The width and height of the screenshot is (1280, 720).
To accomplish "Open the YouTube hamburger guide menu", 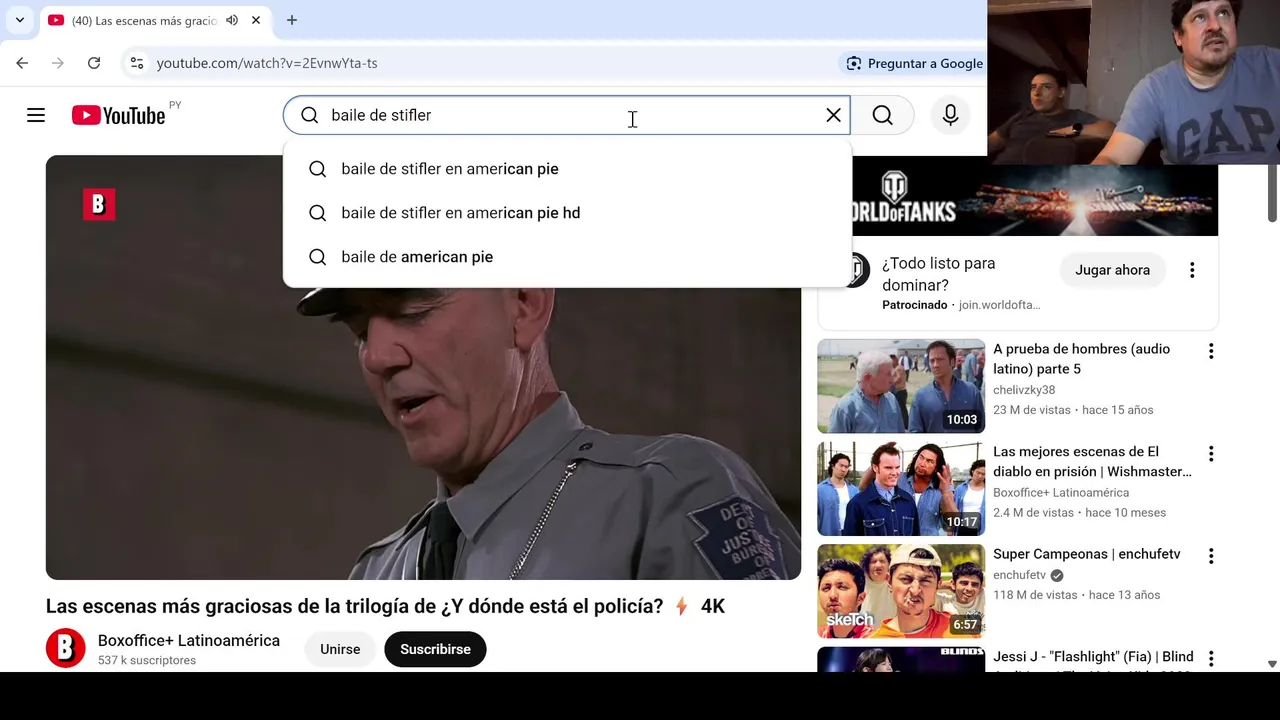I will point(36,115).
